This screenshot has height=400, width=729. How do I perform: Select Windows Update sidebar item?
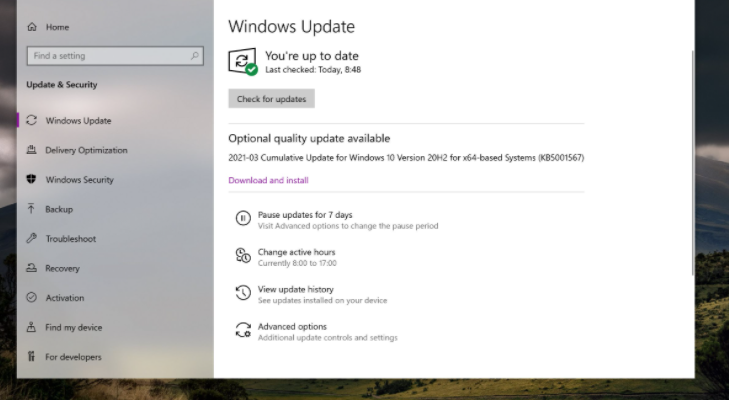click(78, 120)
